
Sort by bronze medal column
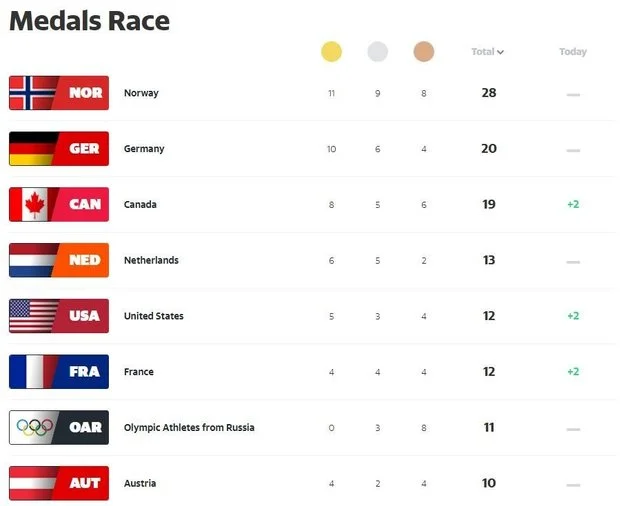[424, 52]
